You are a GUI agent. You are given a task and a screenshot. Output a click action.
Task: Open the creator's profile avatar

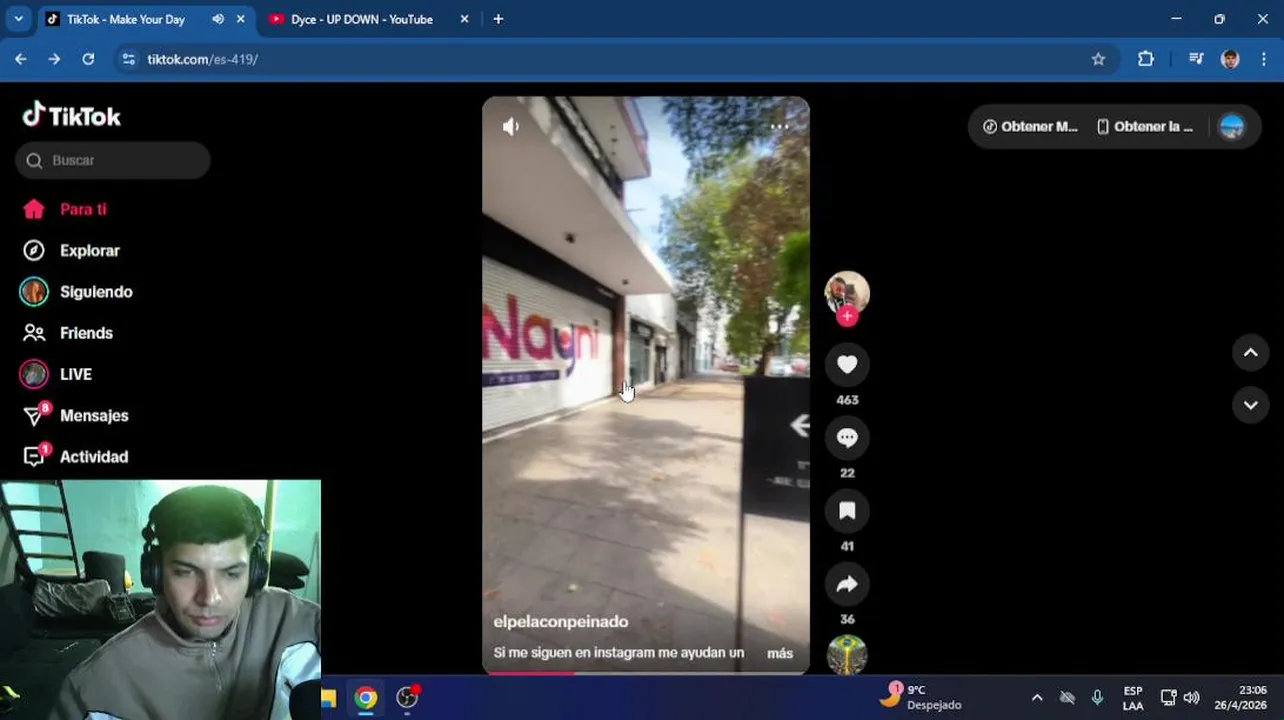click(x=847, y=292)
